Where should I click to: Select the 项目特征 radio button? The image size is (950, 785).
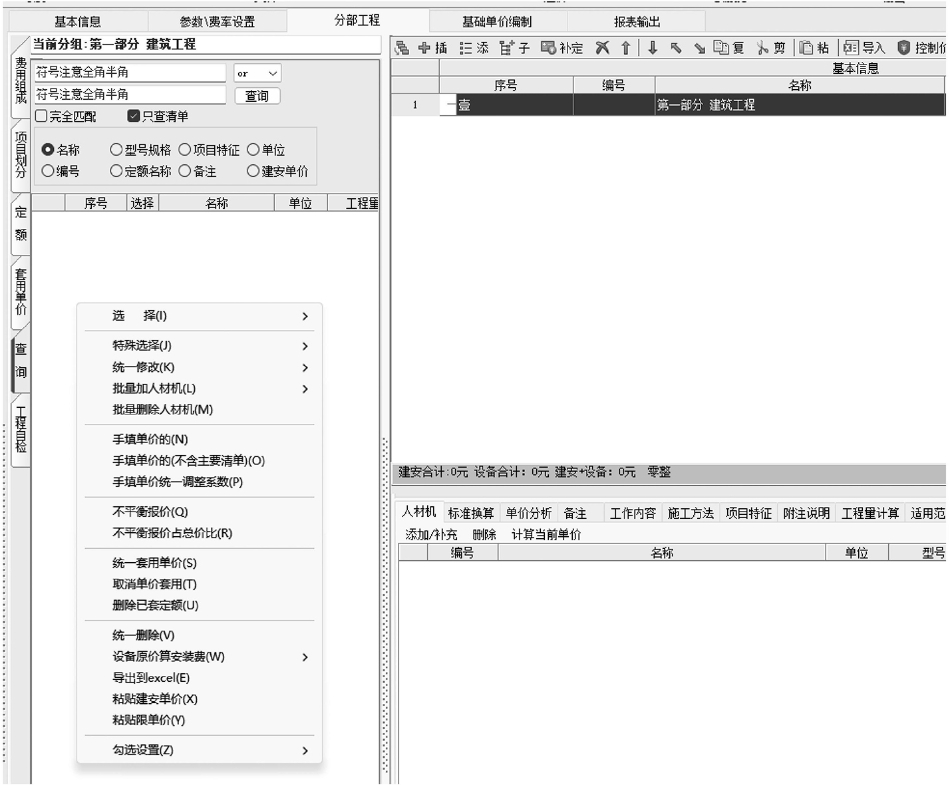pyautogui.click(x=185, y=150)
